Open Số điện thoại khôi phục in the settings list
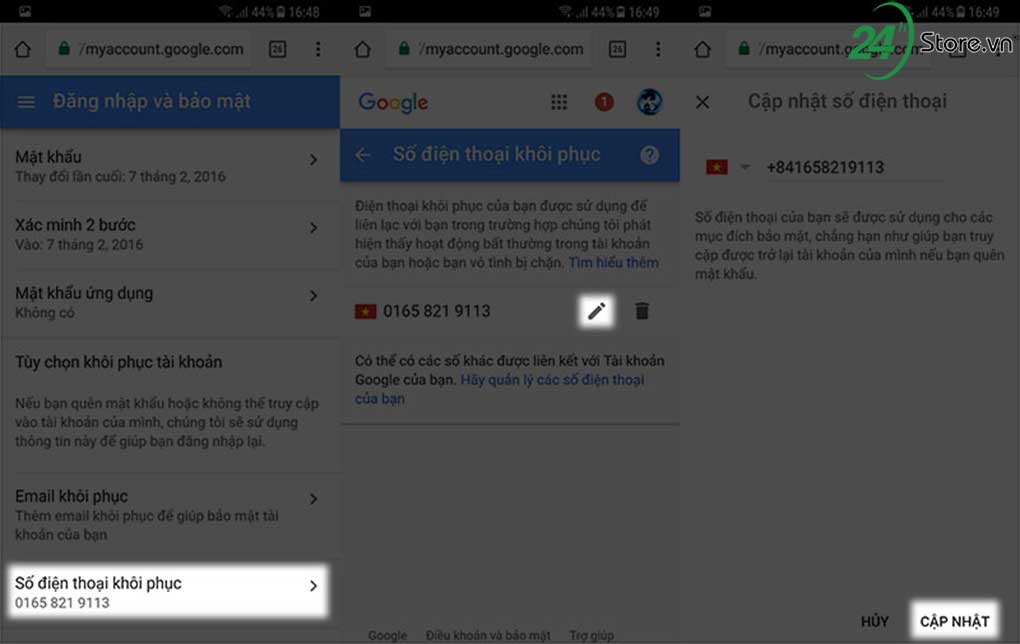This screenshot has width=1020, height=644. 168,591
